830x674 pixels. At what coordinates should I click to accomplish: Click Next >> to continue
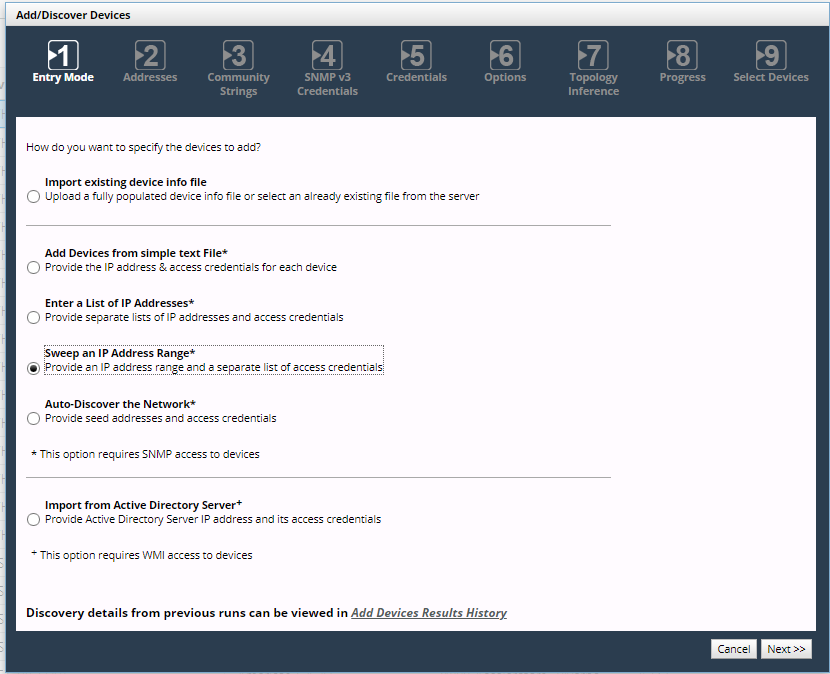786,649
